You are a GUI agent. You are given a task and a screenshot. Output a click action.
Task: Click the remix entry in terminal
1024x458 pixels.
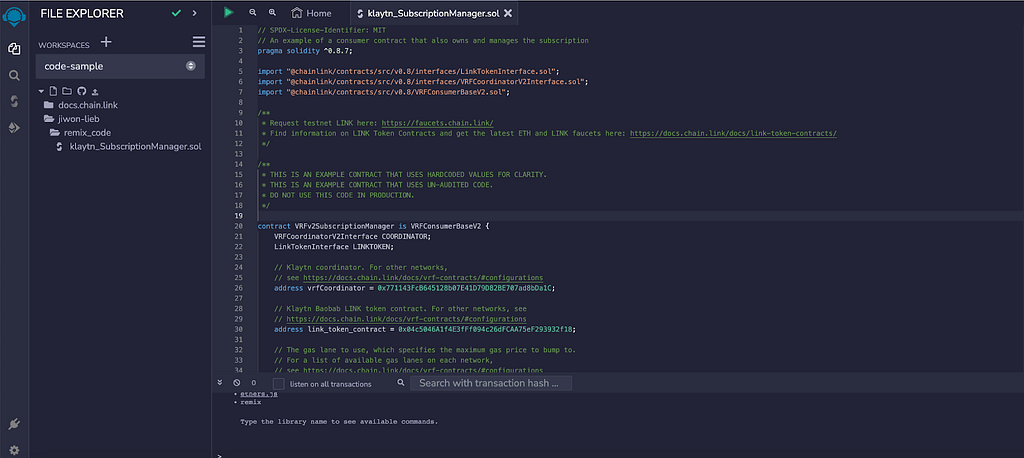(251, 402)
